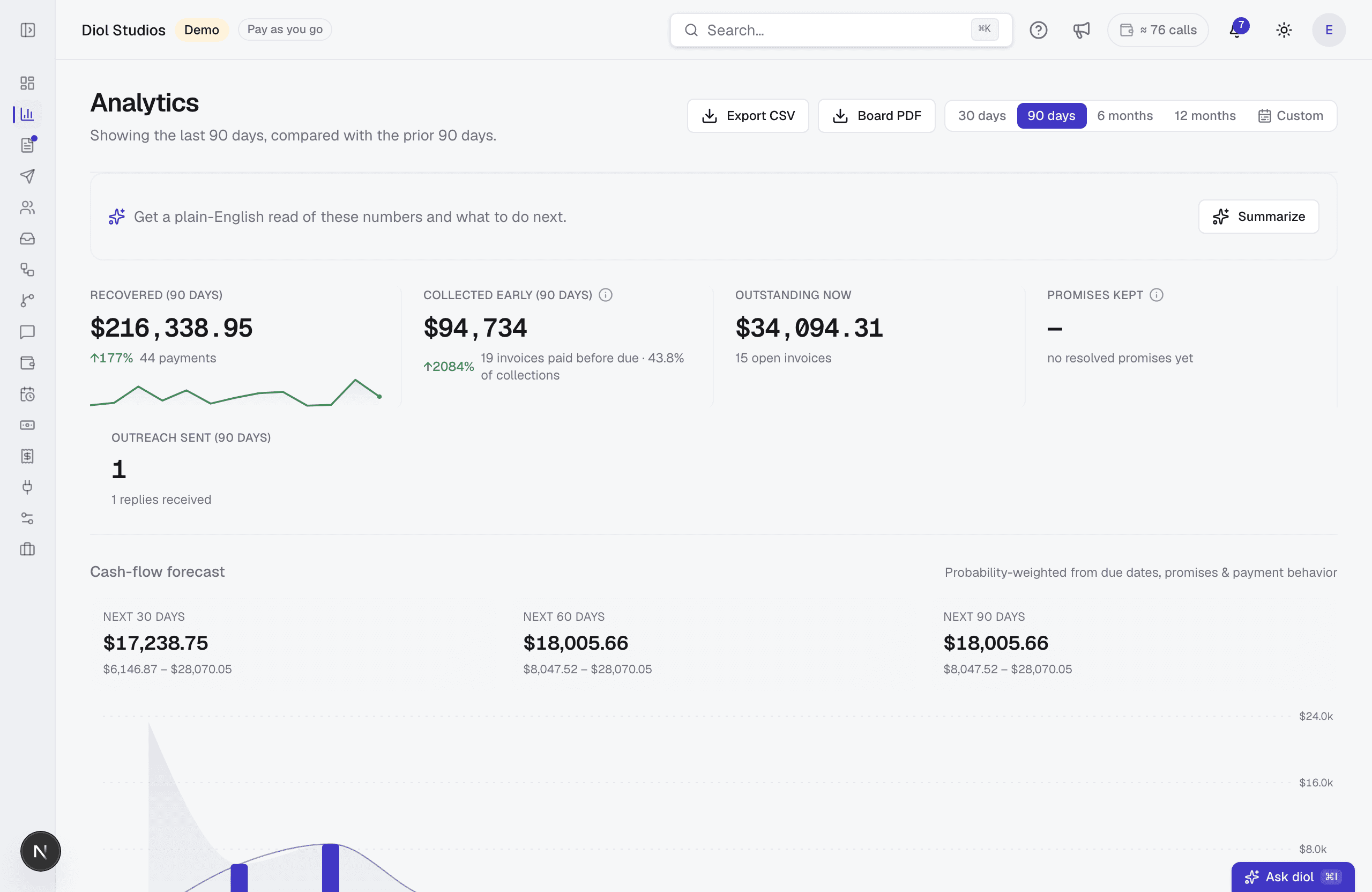
Task: Open the git branch icon in sidebar
Action: (27, 300)
